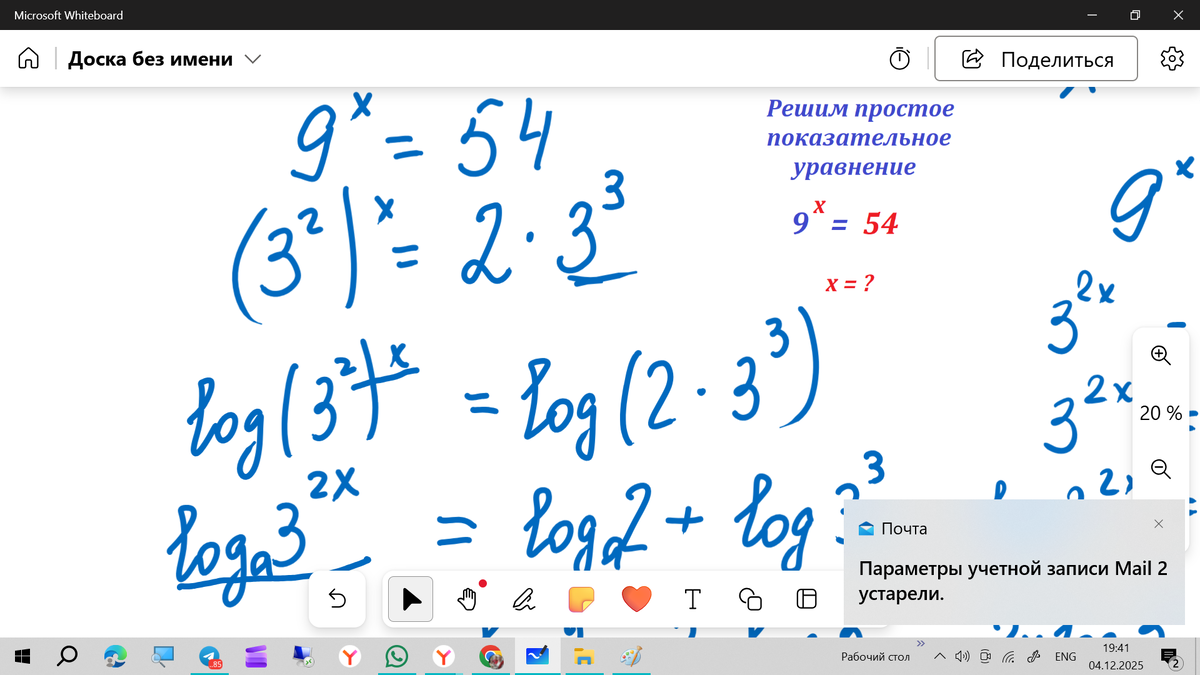Open Telegram from the taskbar

pyautogui.click(x=210, y=656)
